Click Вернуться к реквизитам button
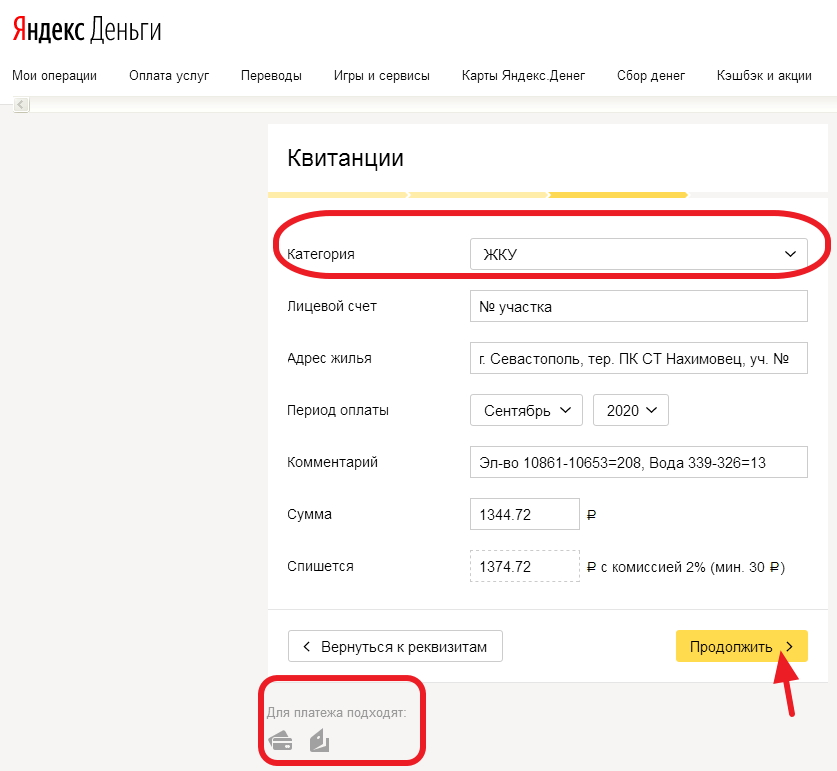Viewport: 837px width, 771px height. [395, 647]
